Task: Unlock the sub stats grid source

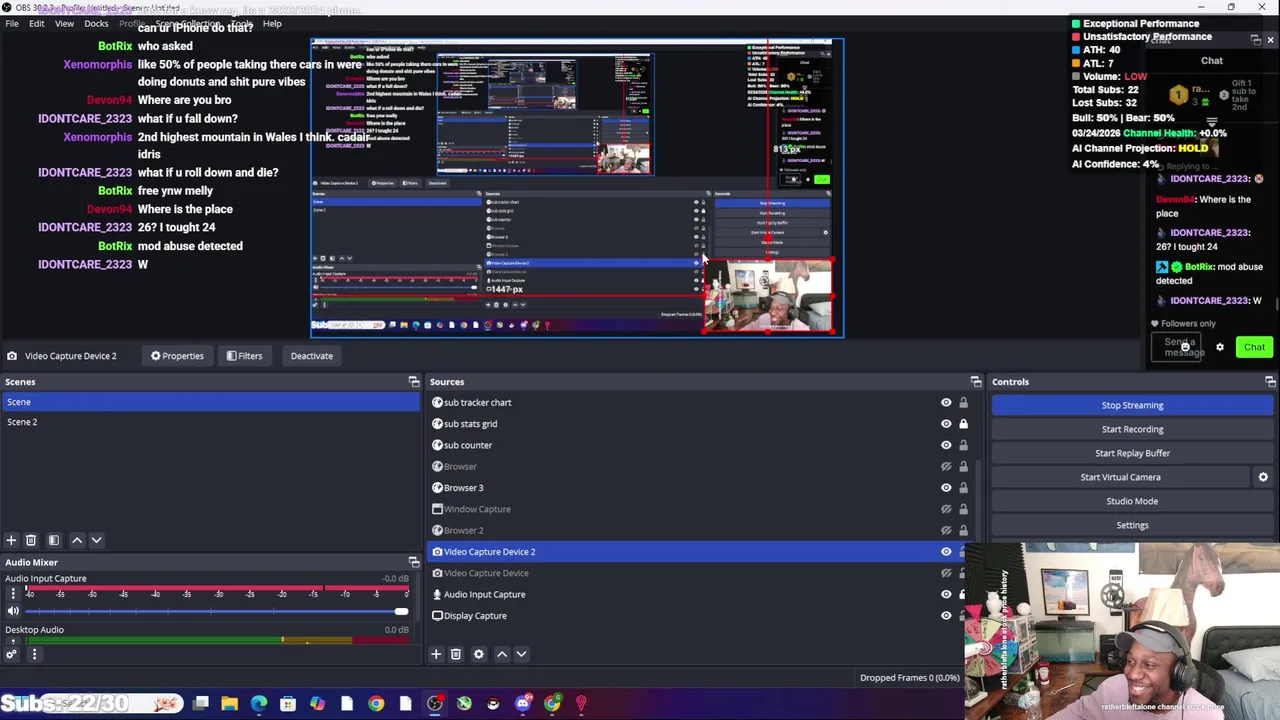Action: [x=963, y=424]
